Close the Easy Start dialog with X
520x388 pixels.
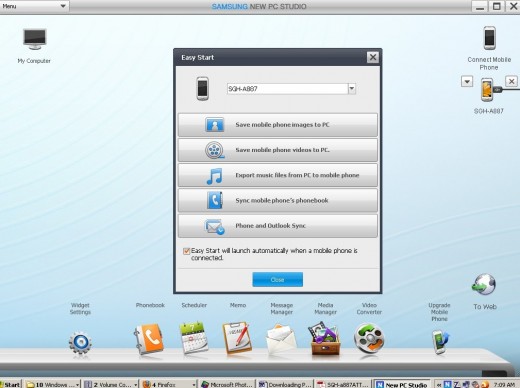pos(373,57)
